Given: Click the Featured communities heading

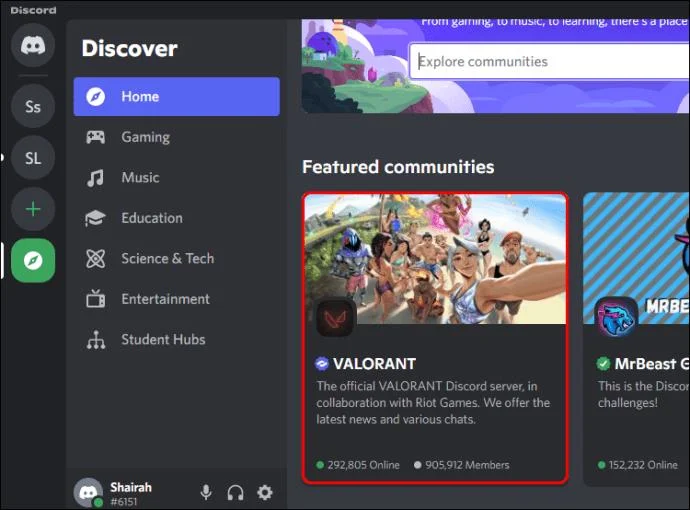Looking at the screenshot, I should pyautogui.click(x=398, y=167).
